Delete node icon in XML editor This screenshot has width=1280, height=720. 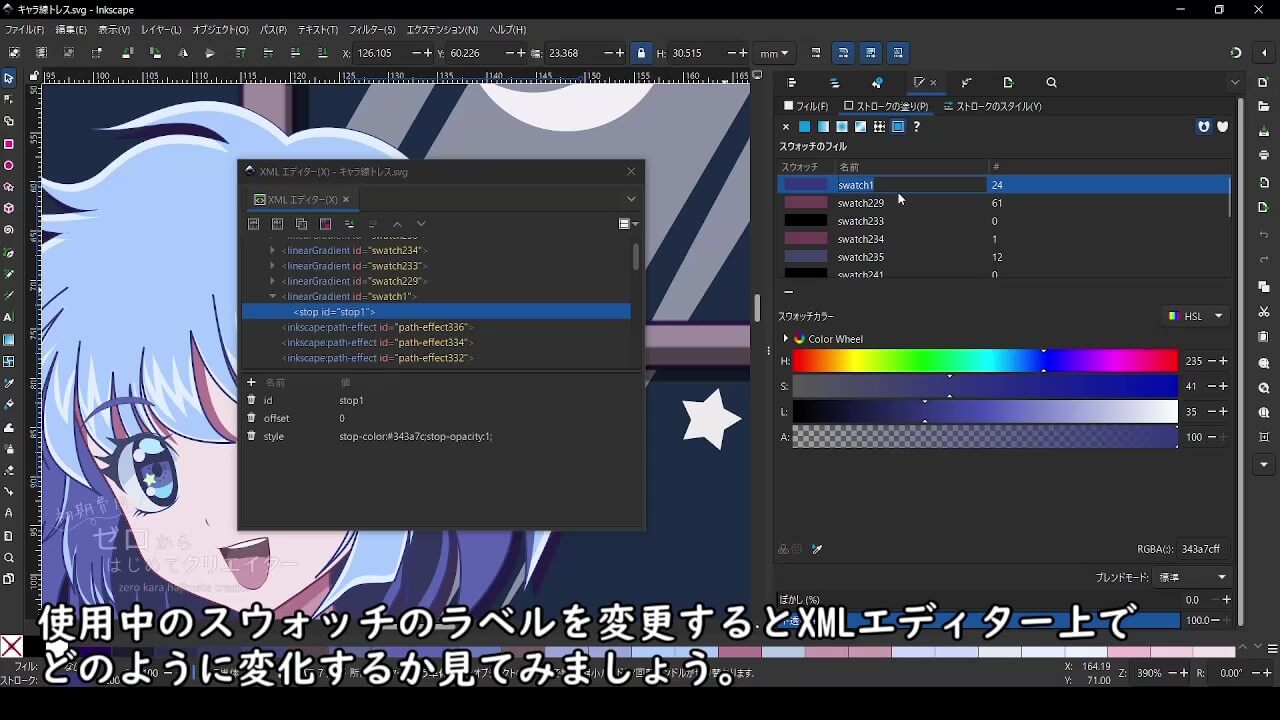[x=325, y=224]
